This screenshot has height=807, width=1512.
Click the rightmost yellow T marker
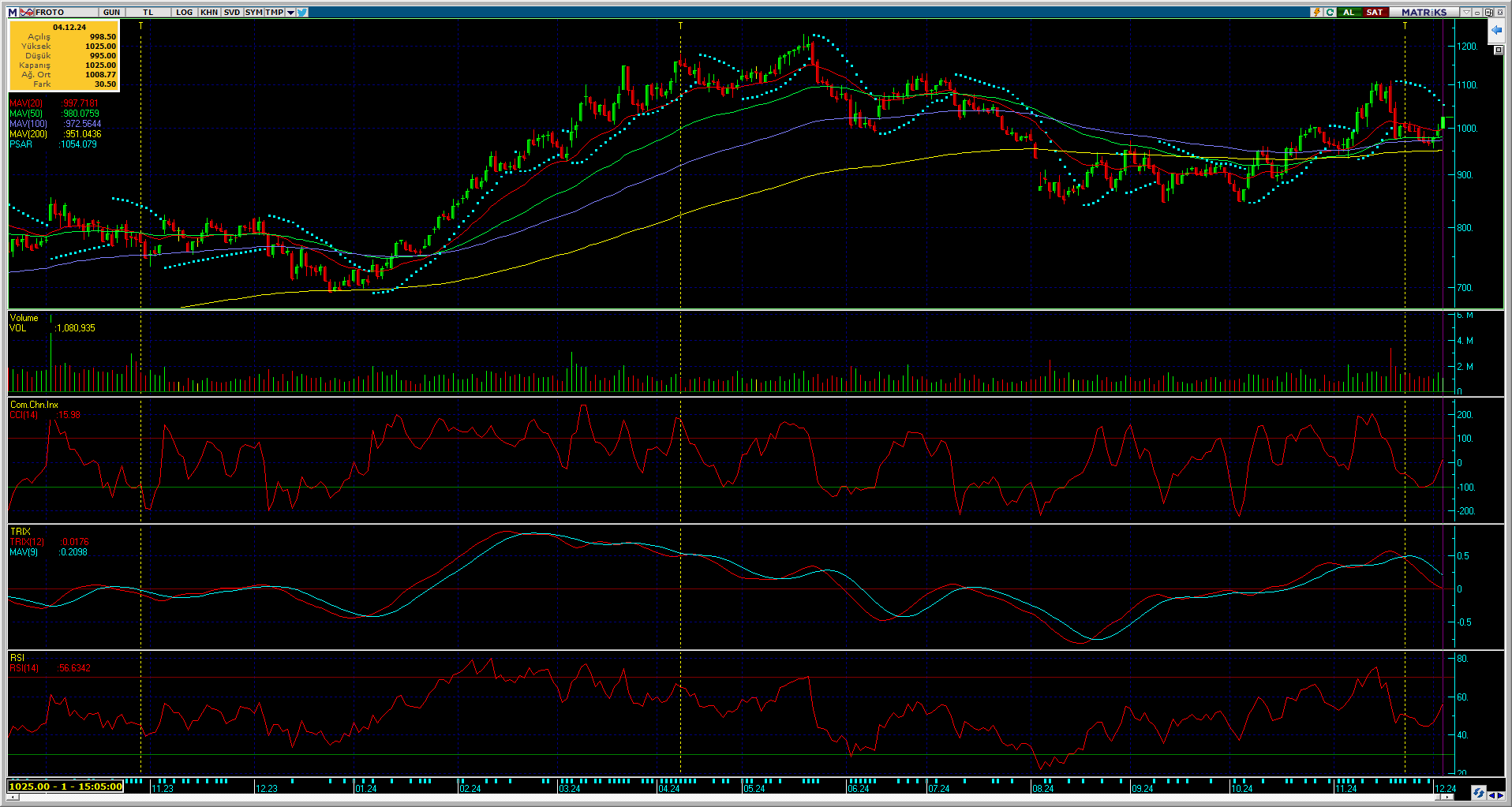1405,26
